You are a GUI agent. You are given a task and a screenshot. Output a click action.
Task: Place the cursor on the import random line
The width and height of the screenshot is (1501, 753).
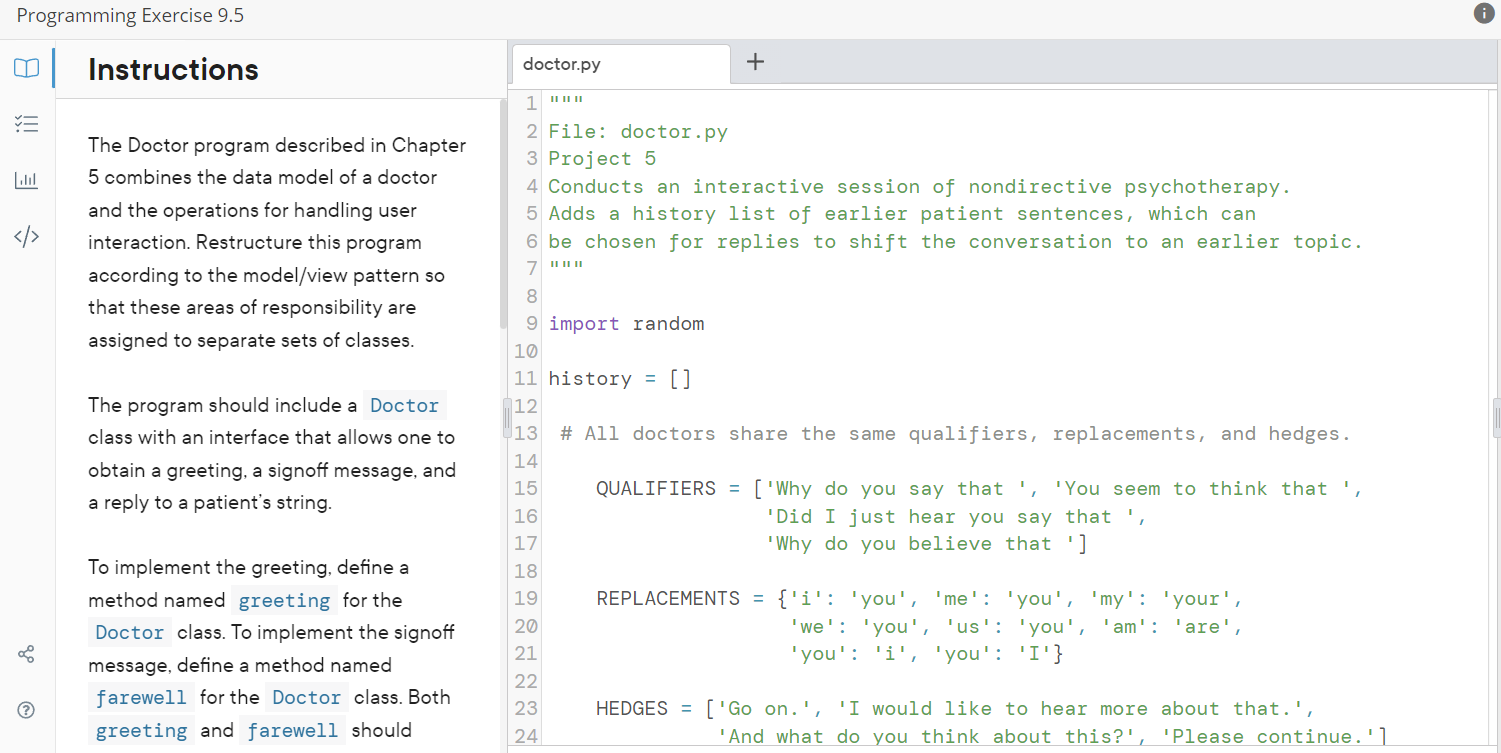[625, 323]
